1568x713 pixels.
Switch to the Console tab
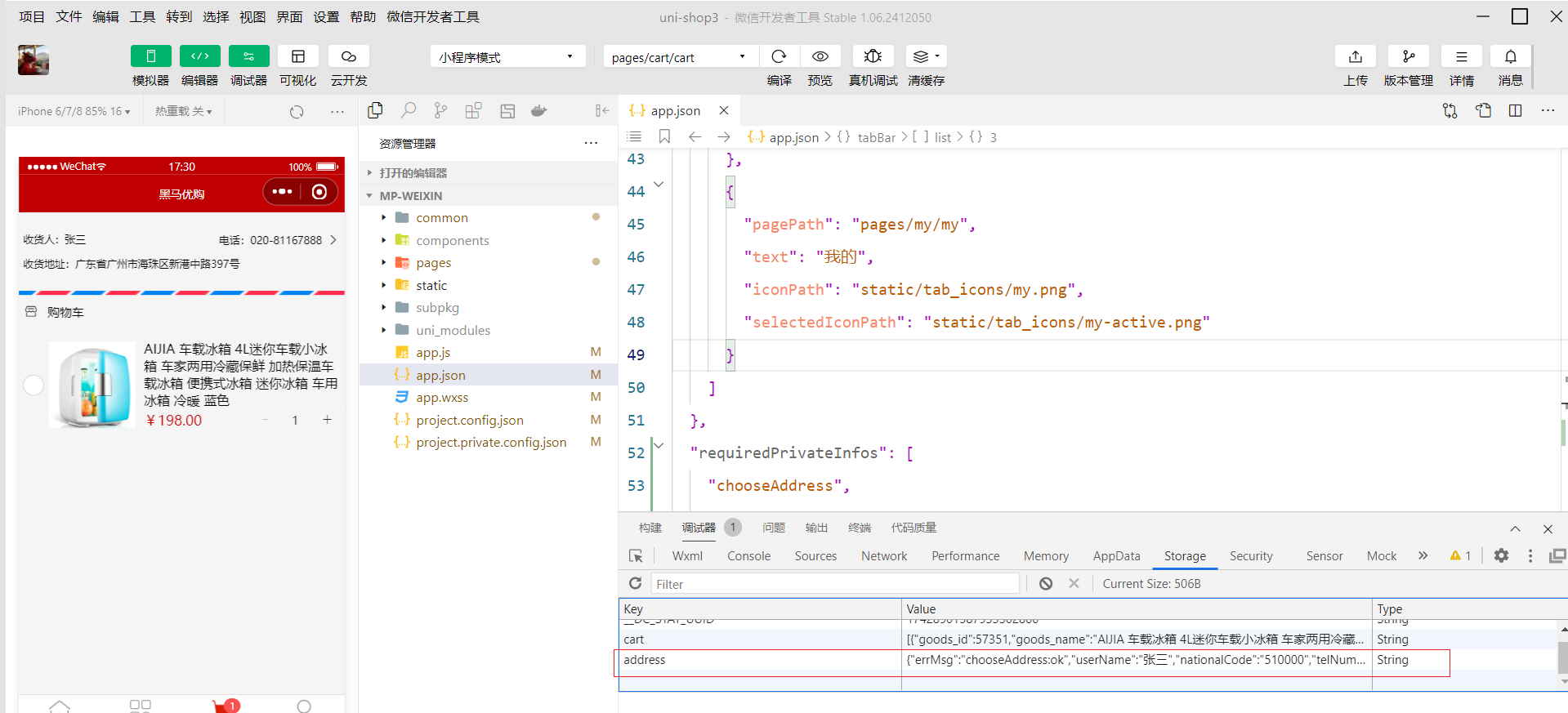pos(748,555)
